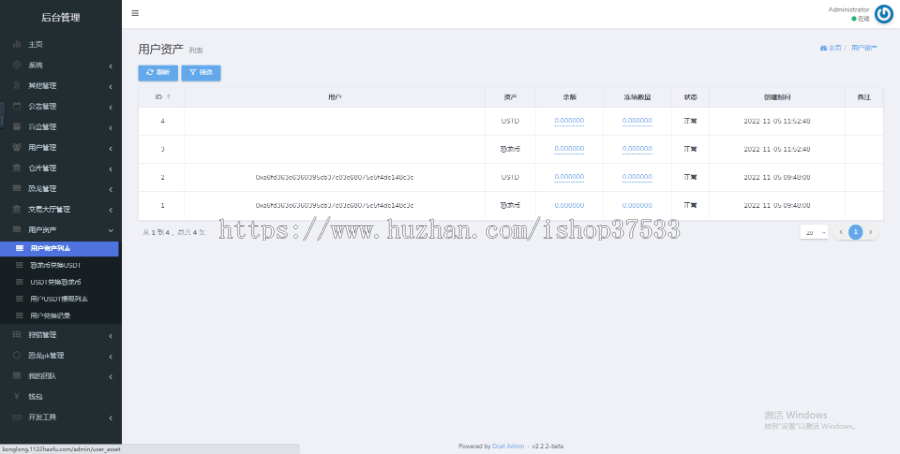Click the icon beside the 系统 menu
Image resolution: width=900 pixels, height=454 pixels.
[17, 65]
